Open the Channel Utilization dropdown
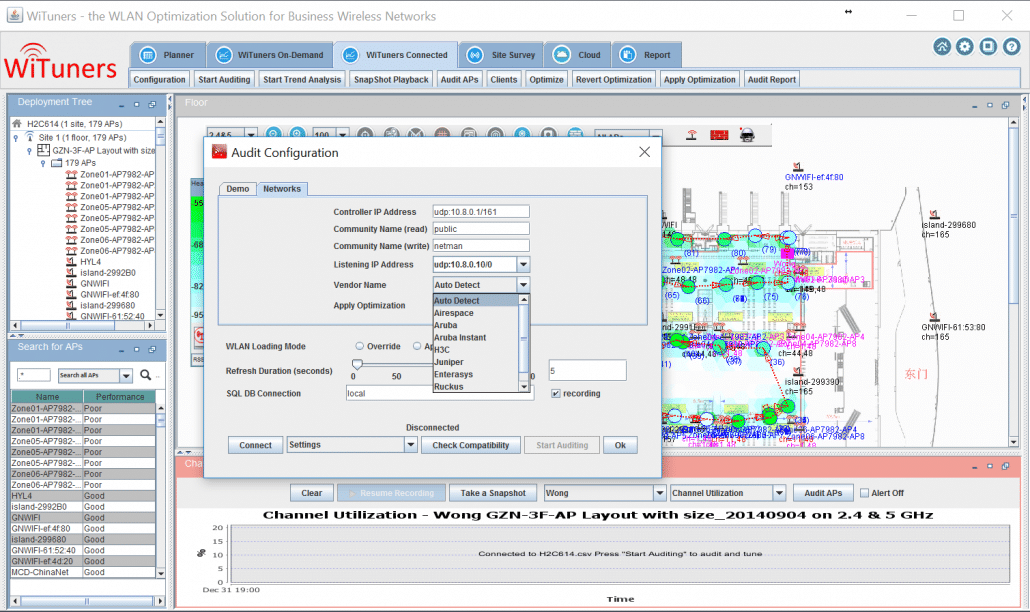This screenshot has width=1030, height=612. pos(779,493)
